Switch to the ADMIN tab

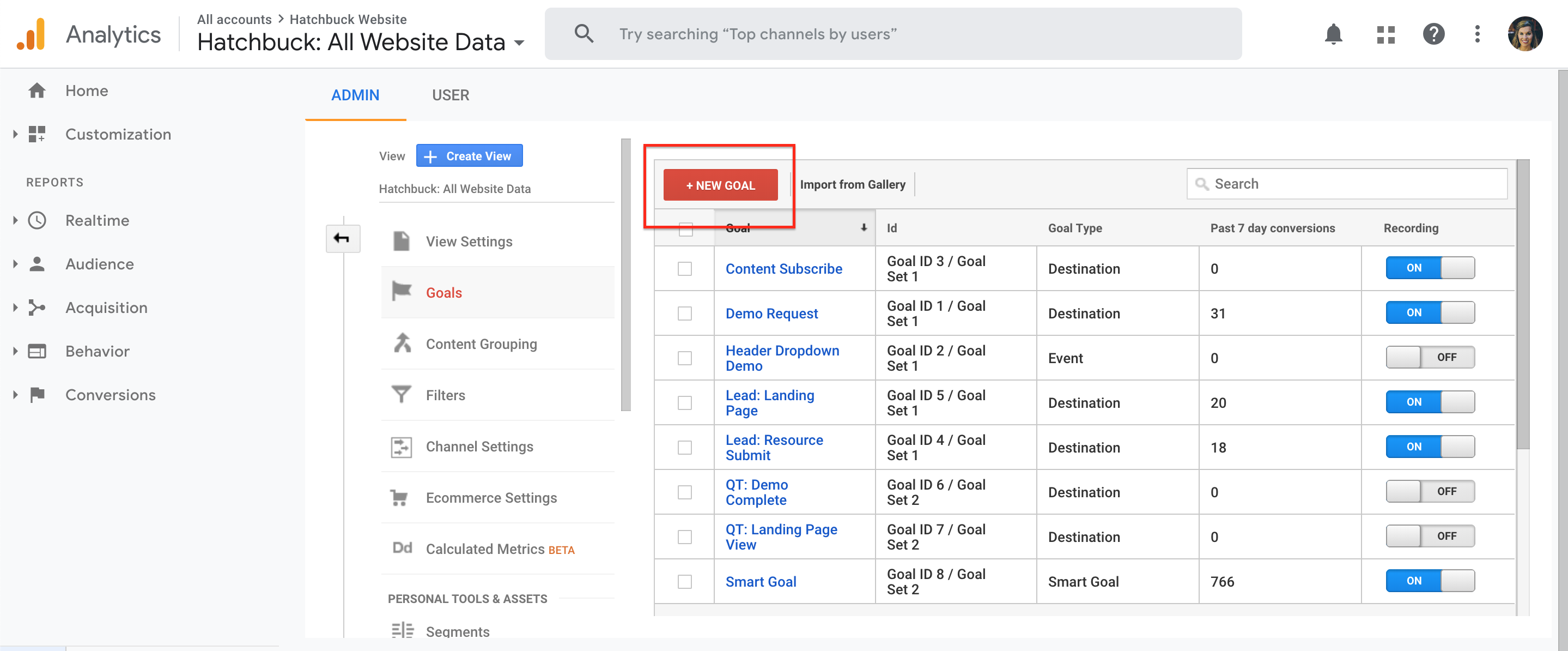[355, 95]
